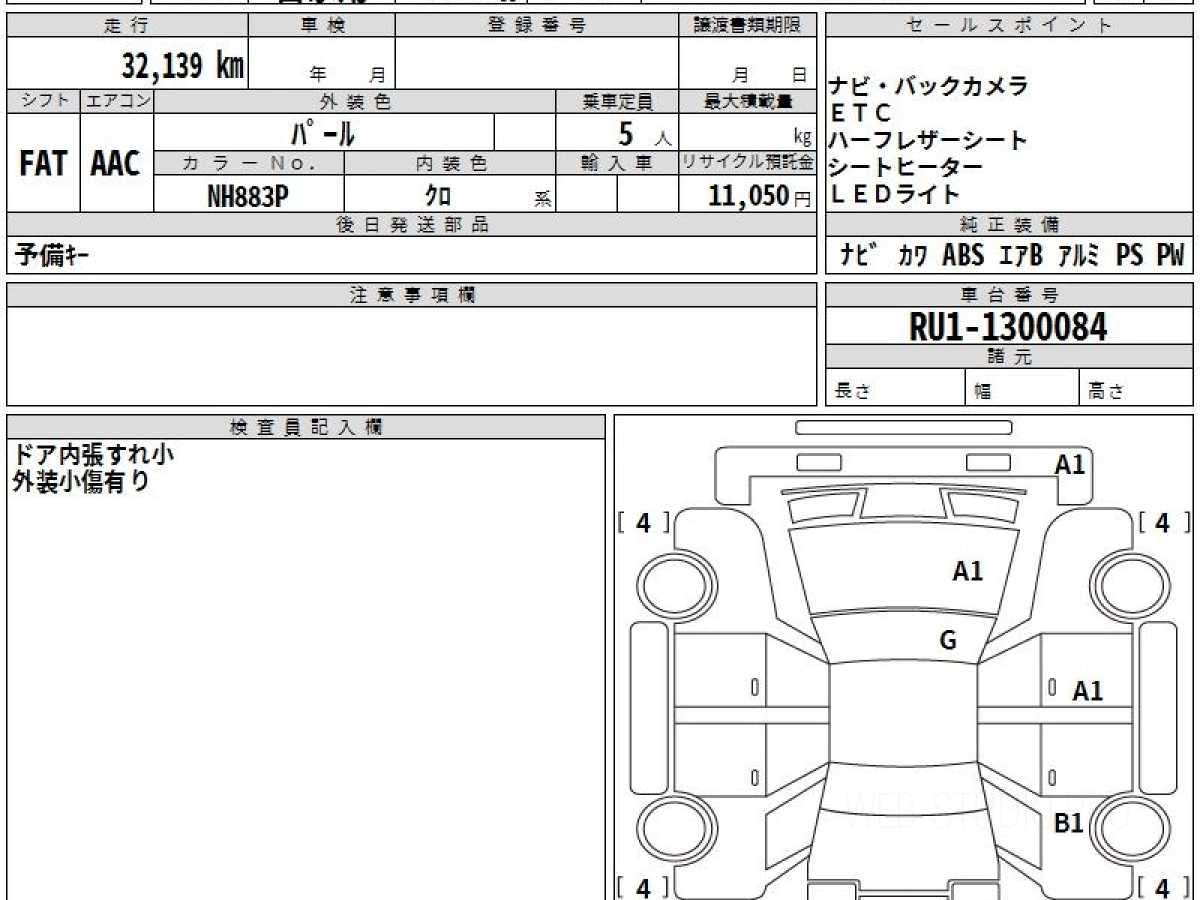Select the ETC sales point line

coord(861,113)
